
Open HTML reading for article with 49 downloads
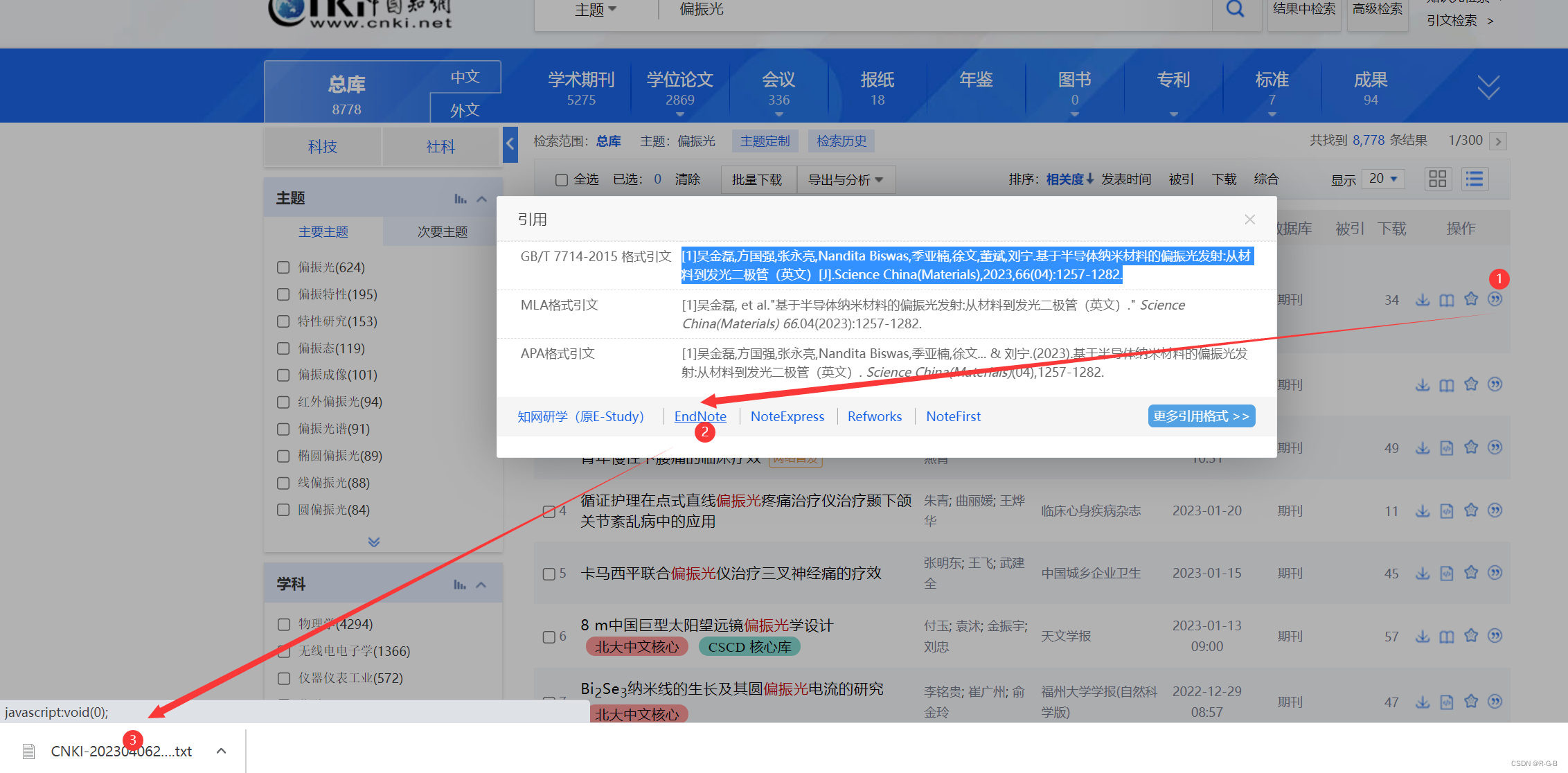tap(1447, 448)
